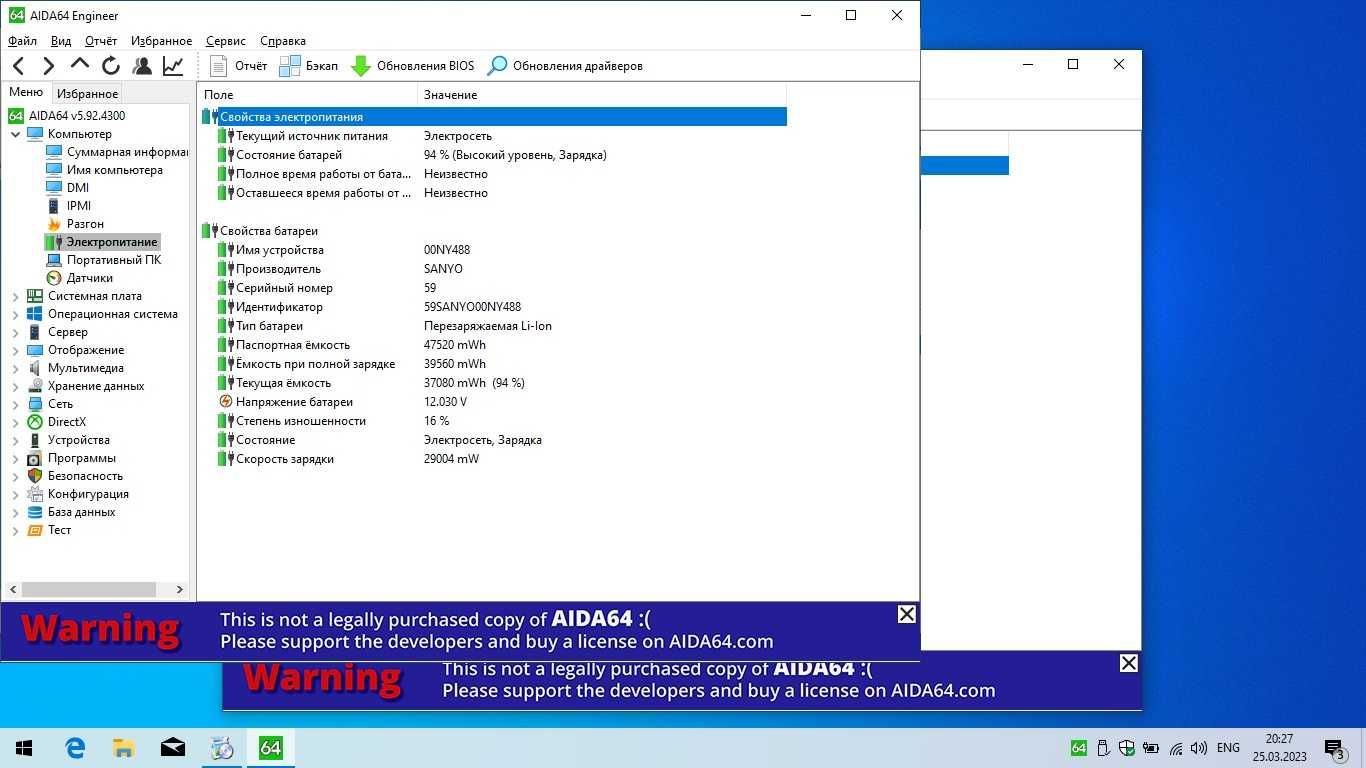
Task: Expand the DirectX tree node
Action: [16, 422]
